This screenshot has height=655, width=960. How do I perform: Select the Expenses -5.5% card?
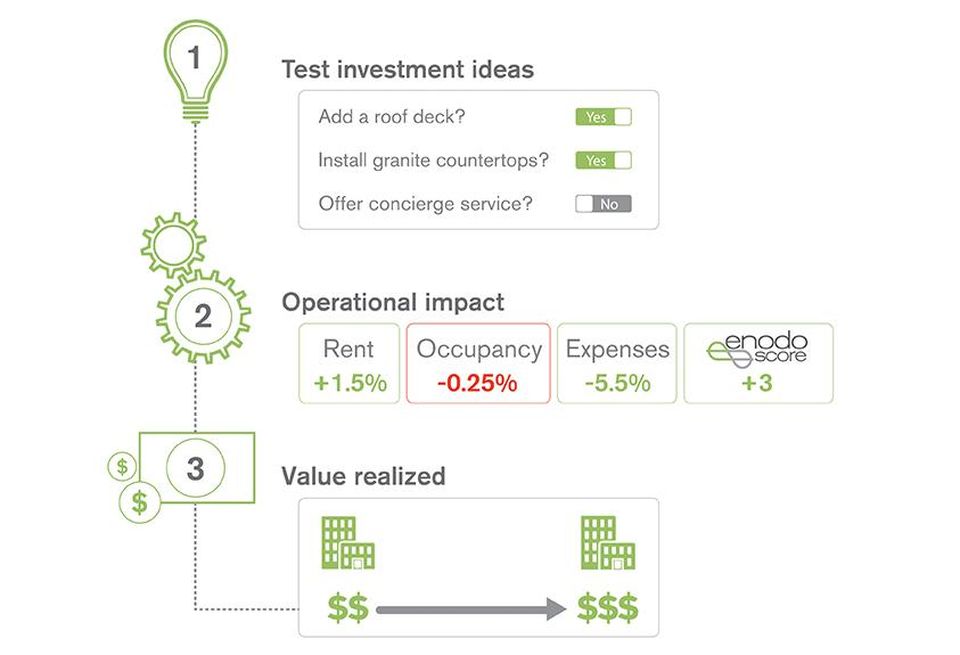[617, 364]
